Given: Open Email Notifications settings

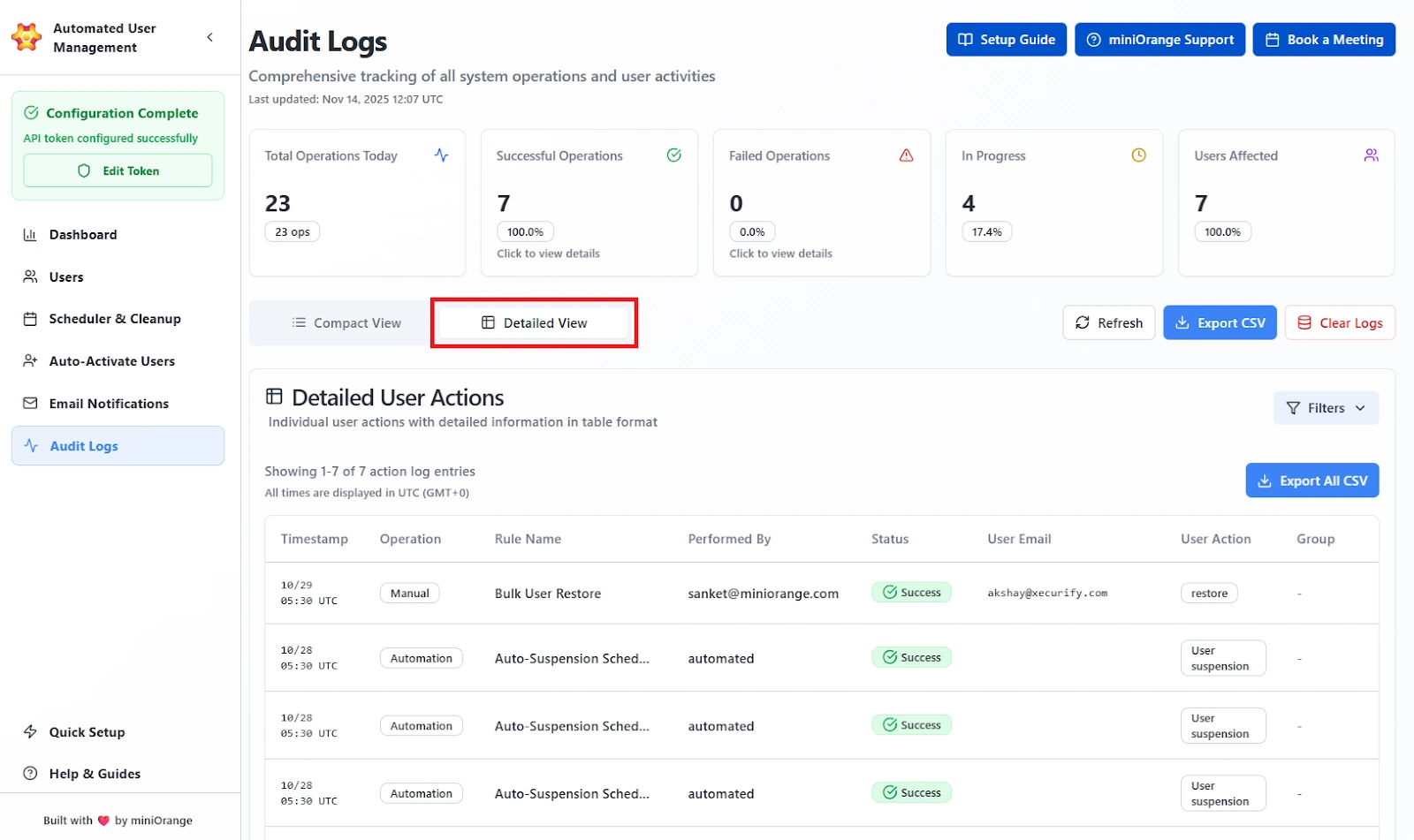Looking at the screenshot, I should click(x=109, y=403).
